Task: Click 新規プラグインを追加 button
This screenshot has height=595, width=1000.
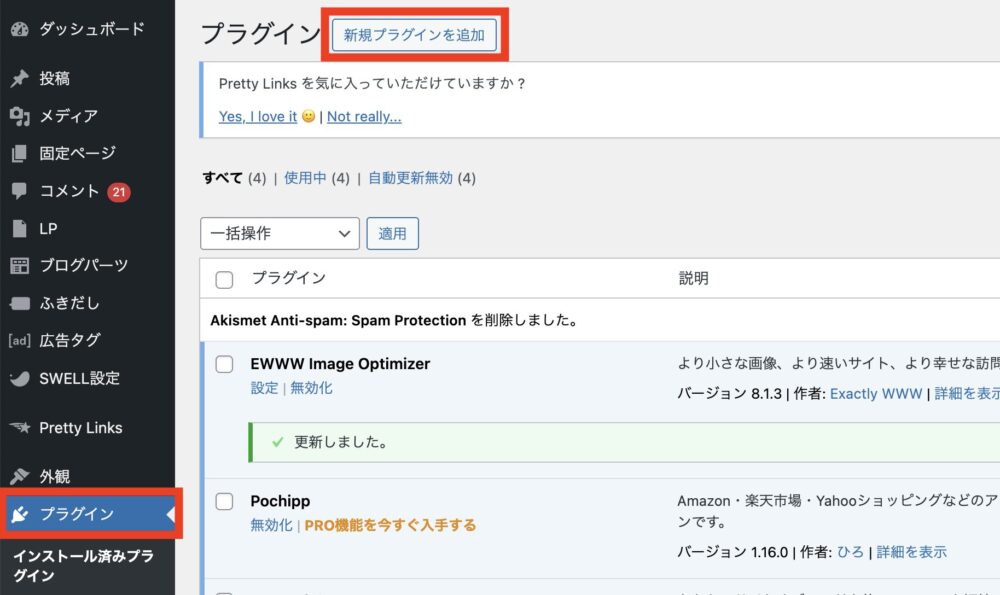Action: click(415, 35)
